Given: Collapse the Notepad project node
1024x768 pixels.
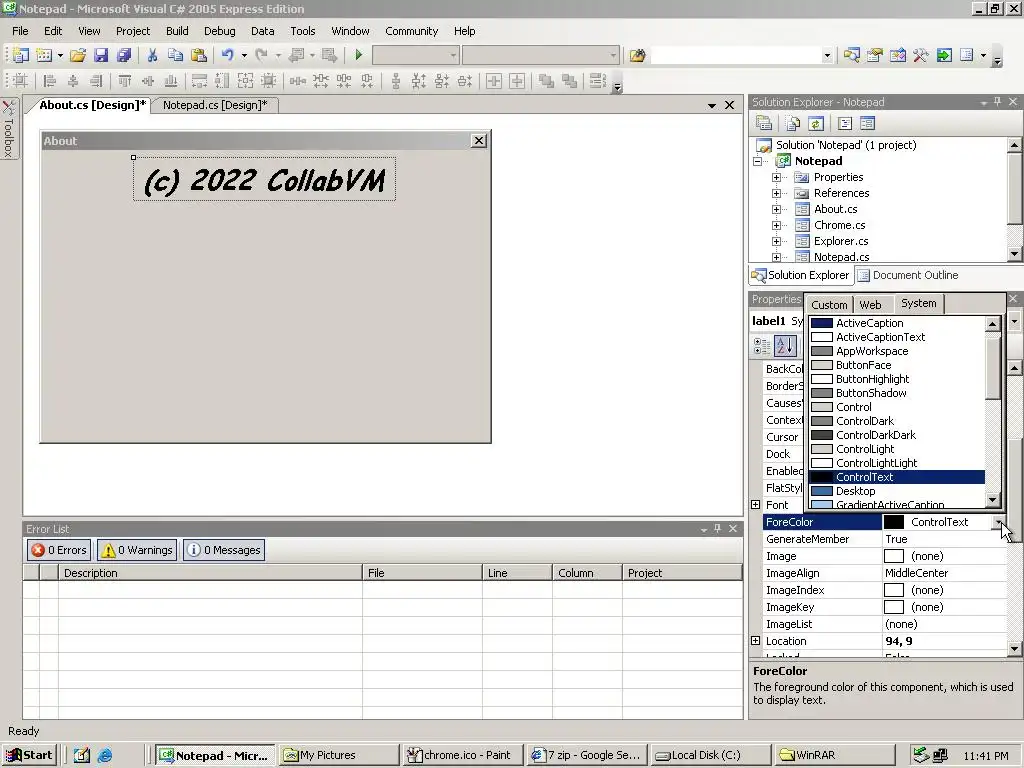Looking at the screenshot, I should point(758,161).
